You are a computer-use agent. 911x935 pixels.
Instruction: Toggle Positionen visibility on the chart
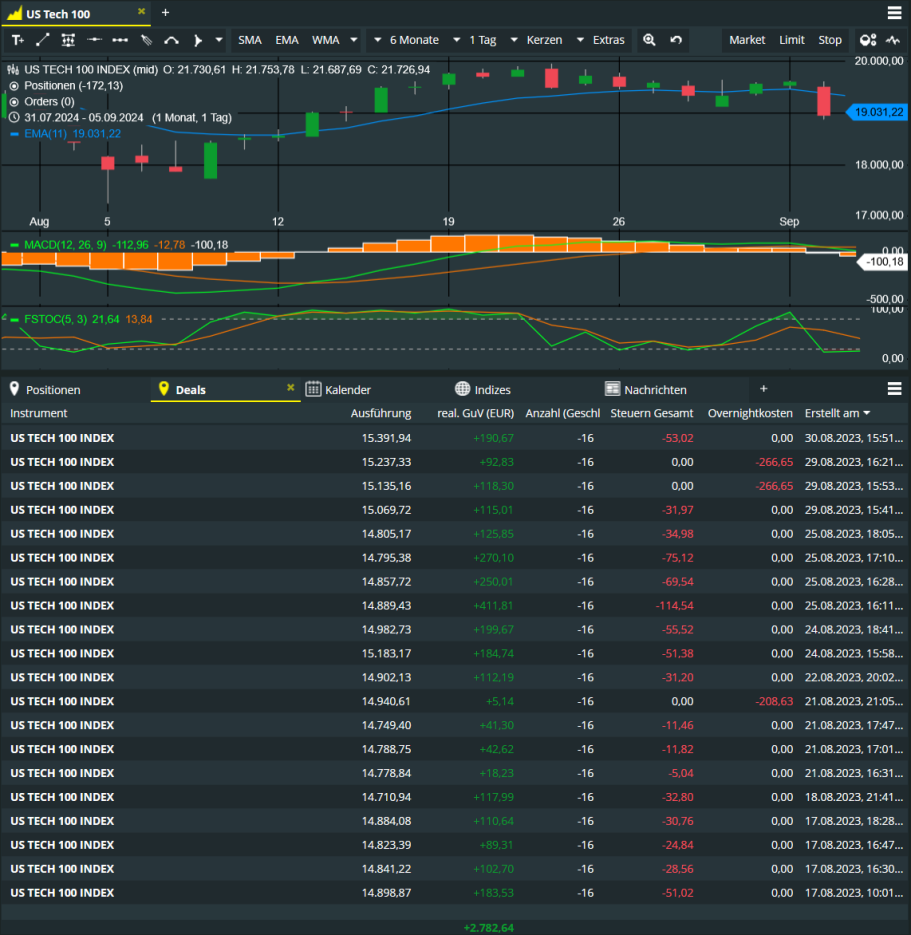click(x=14, y=86)
